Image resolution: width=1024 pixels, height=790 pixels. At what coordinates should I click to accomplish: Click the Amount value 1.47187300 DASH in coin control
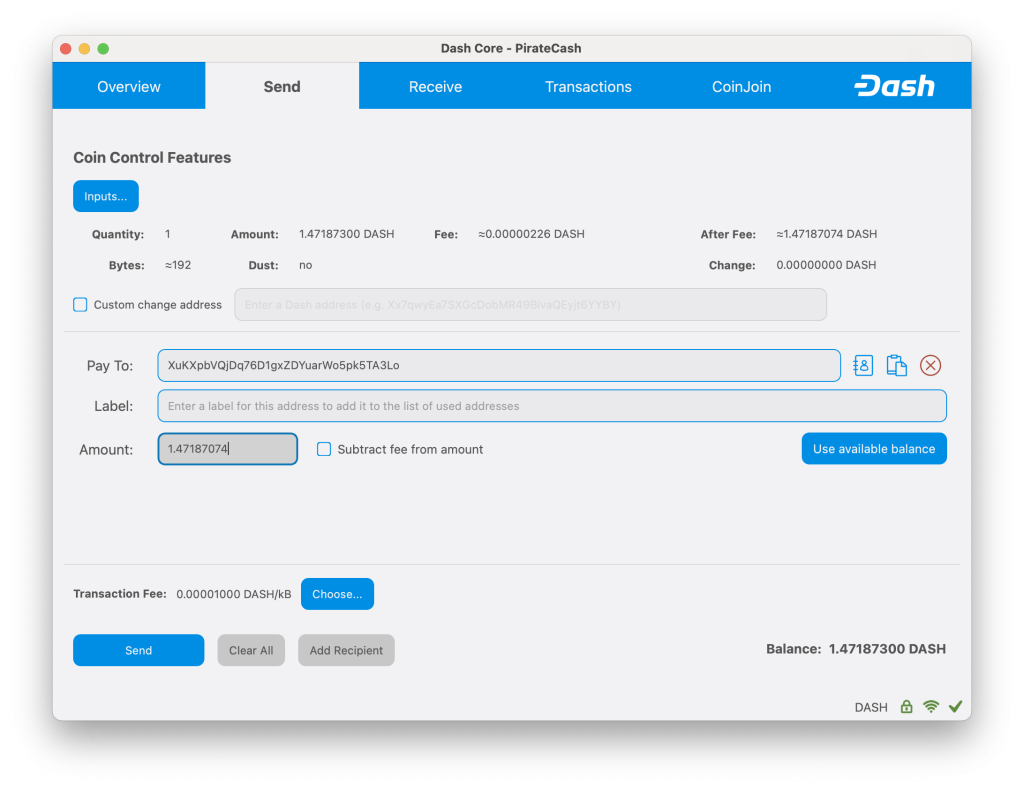[346, 234]
